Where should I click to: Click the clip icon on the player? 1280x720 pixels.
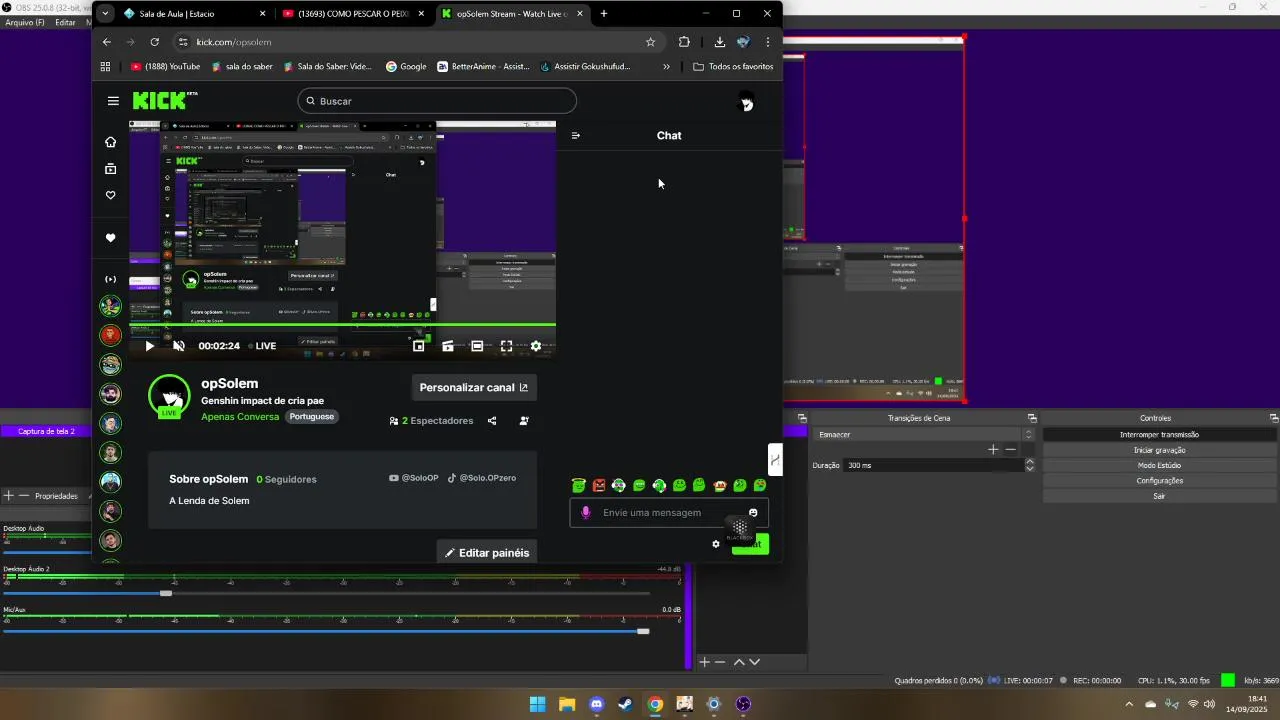tap(448, 346)
